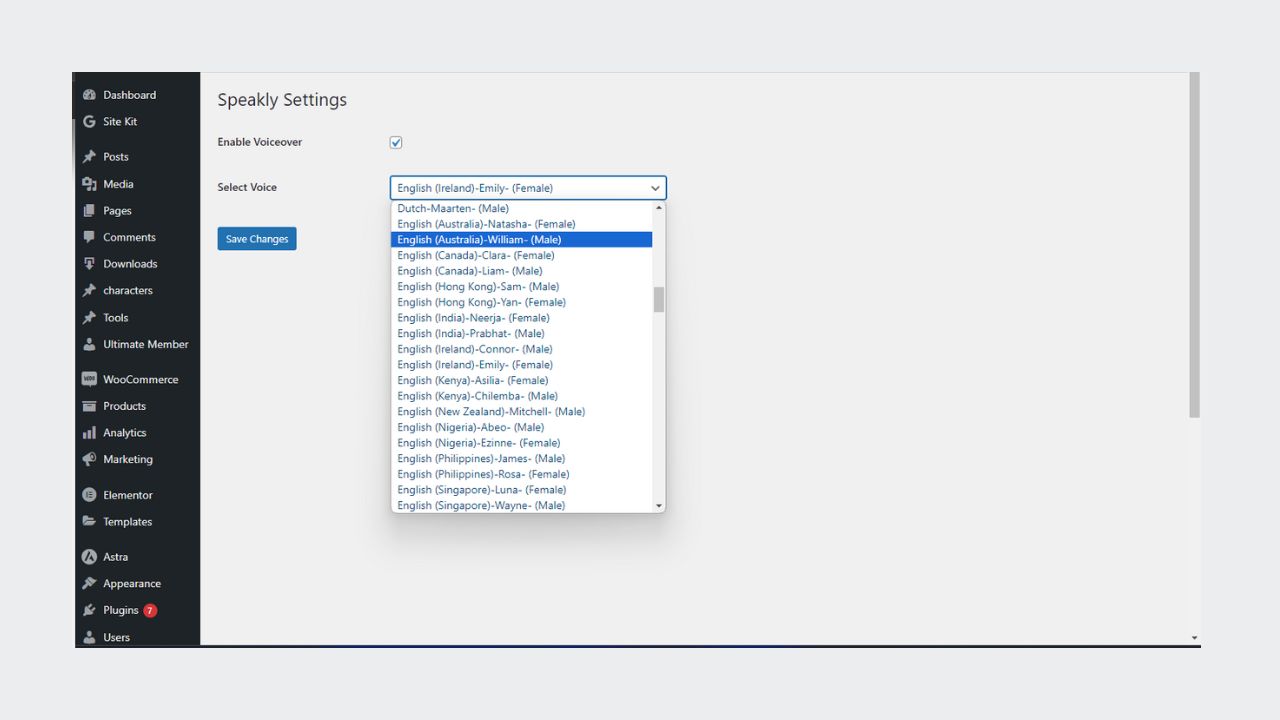The image size is (1280, 720).
Task: Click the Plugins plug icon
Action: (x=89, y=610)
